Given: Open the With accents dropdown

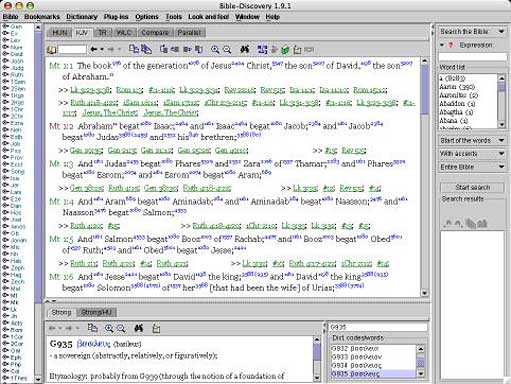Looking at the screenshot, I should tap(472, 154).
